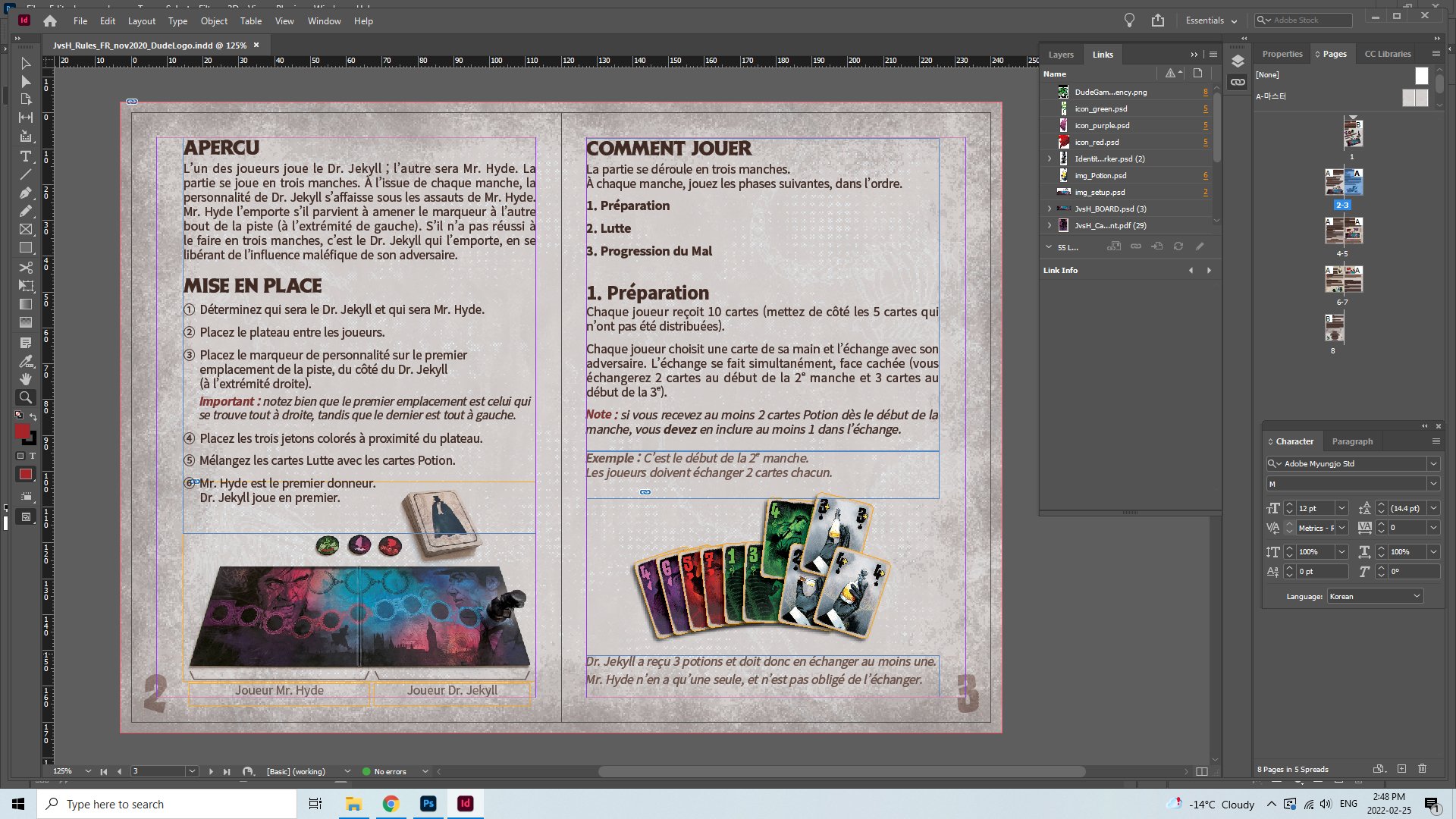Click Relink from CC Libraries icon
1456x819 pixels.
[1114, 246]
